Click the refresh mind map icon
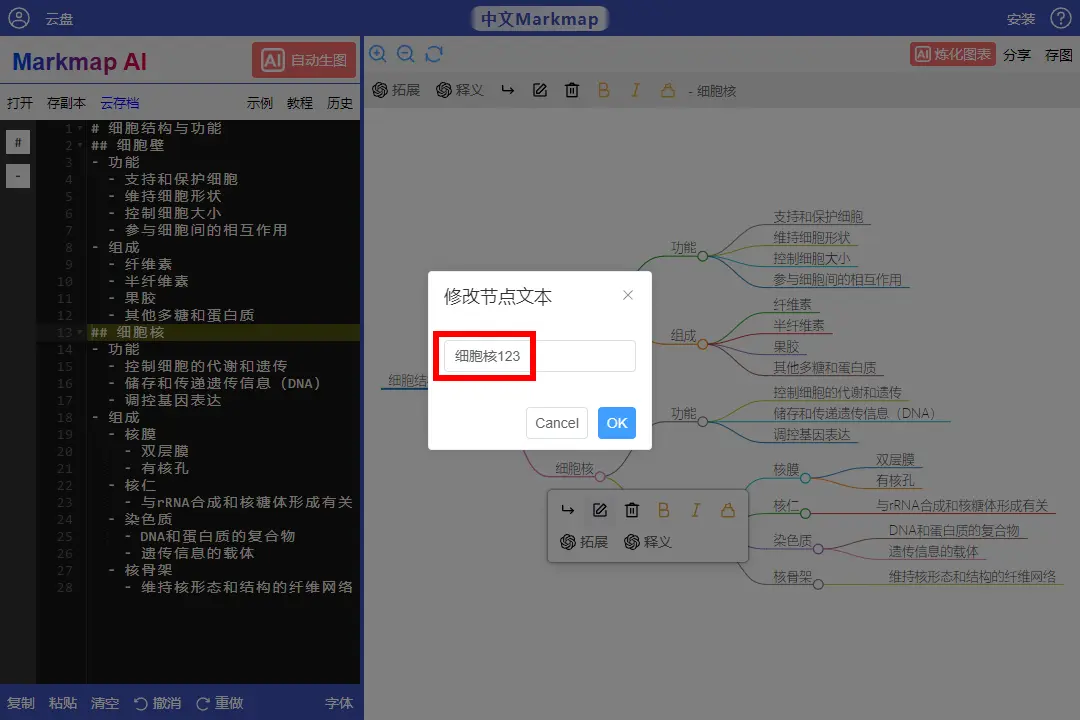 (434, 54)
